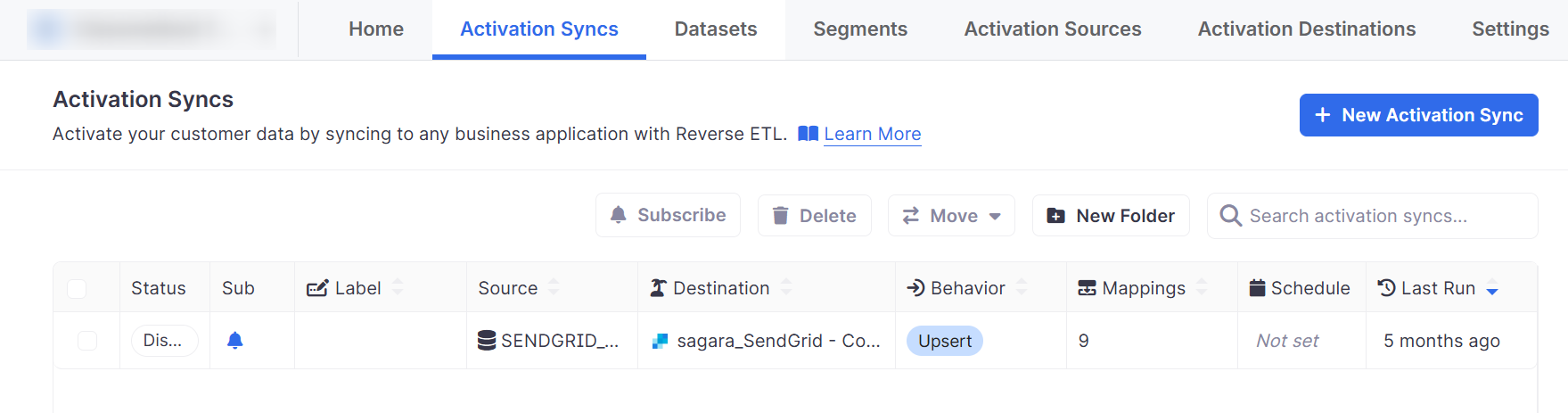This screenshot has height=413, width=1568.
Task: Click the sagara_SendGrid destination logo icon
Action: pos(660,341)
